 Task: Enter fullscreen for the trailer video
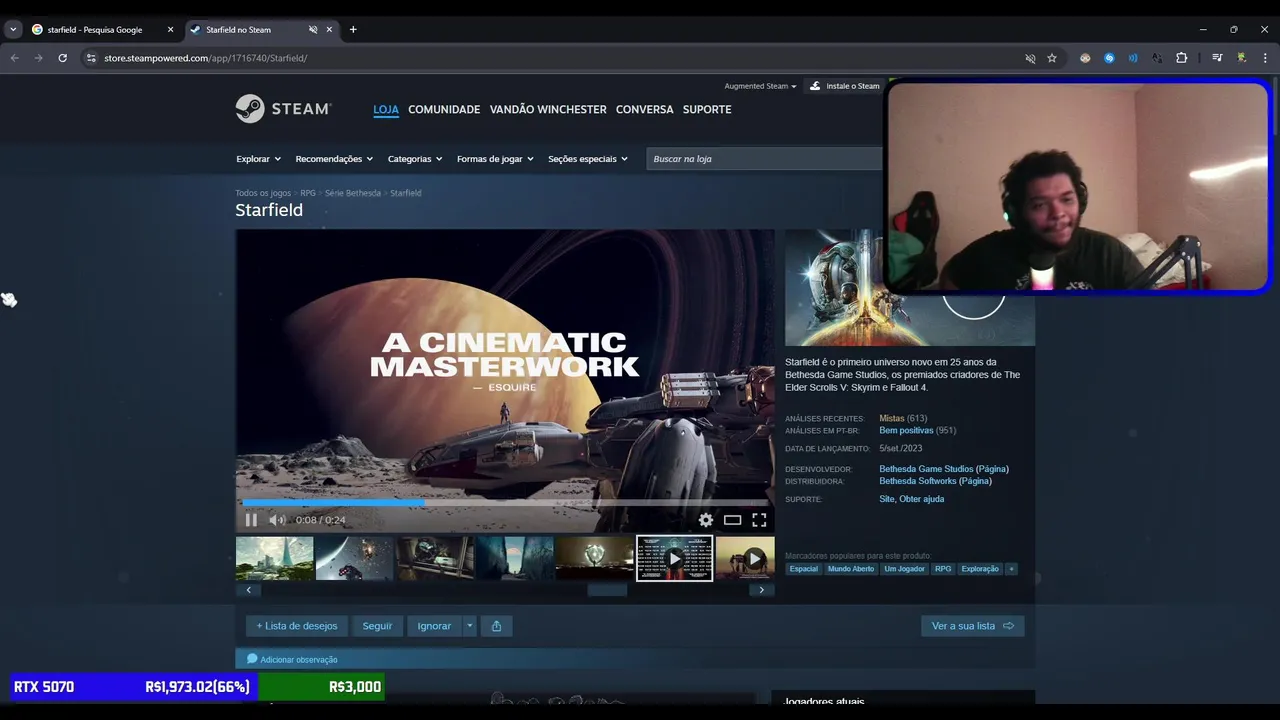point(759,520)
